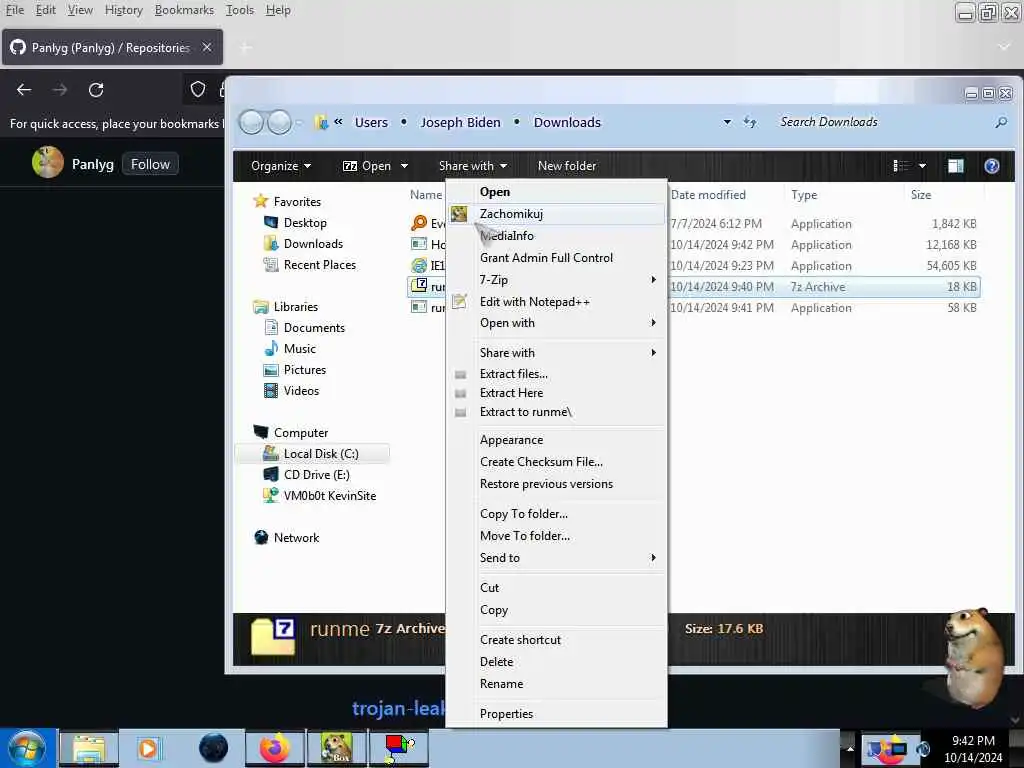Screen dimensions: 1024x768
Task: Open the address bar history dropdown
Action: (x=727, y=122)
